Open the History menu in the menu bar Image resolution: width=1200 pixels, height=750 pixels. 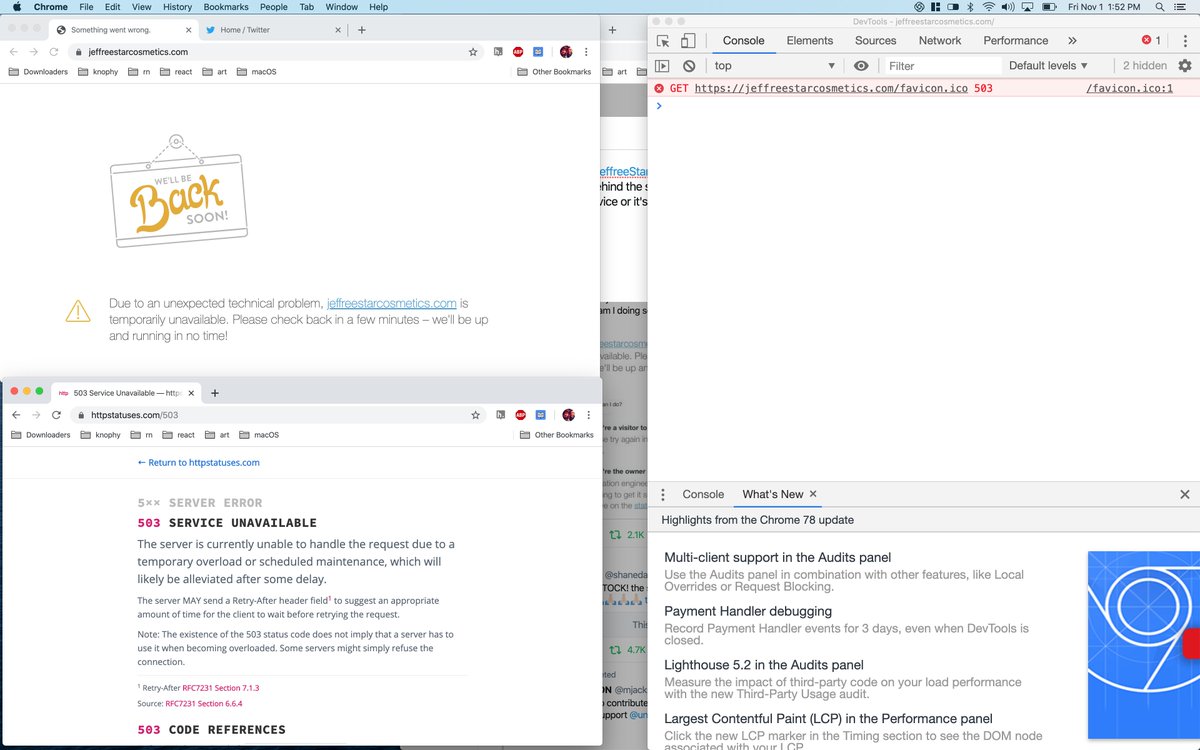click(x=177, y=7)
